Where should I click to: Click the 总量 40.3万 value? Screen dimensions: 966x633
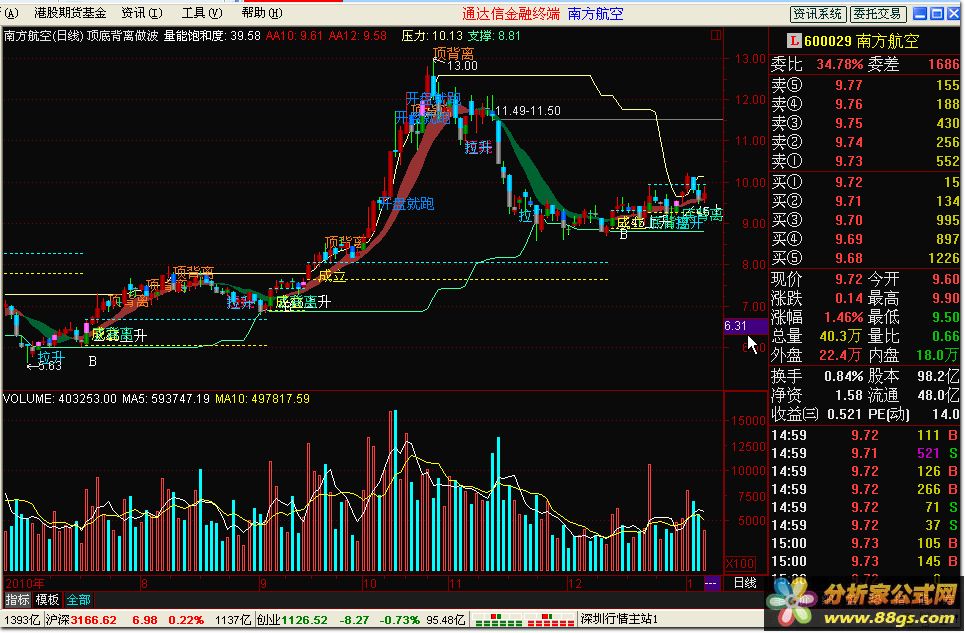pyautogui.click(x=840, y=337)
